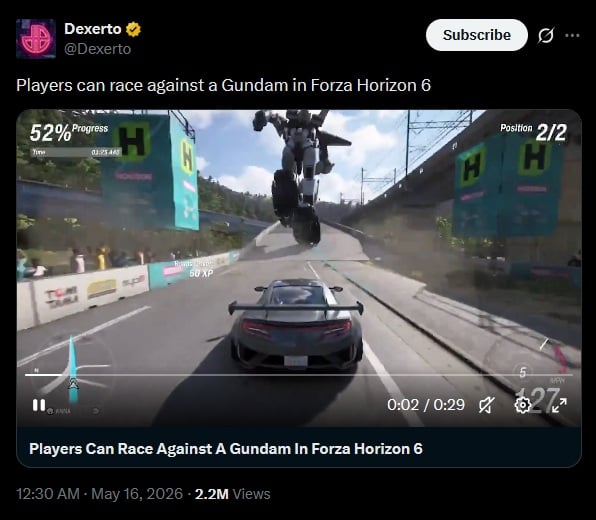Viewport: 596px width, 520px height.
Task: Open the Grok slashed-circle icon
Action: coord(545,35)
